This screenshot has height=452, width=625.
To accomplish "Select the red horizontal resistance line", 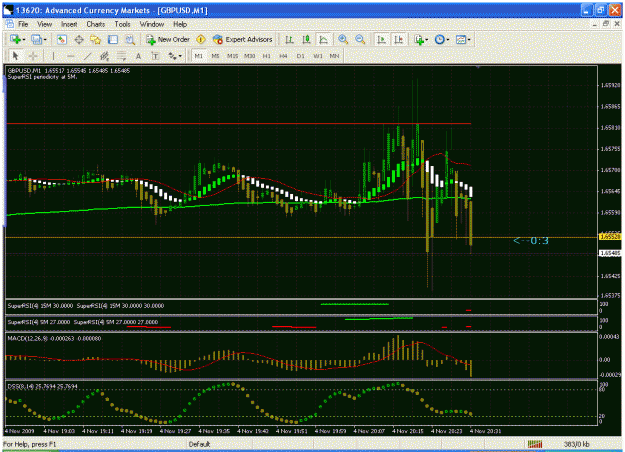I will [238, 124].
